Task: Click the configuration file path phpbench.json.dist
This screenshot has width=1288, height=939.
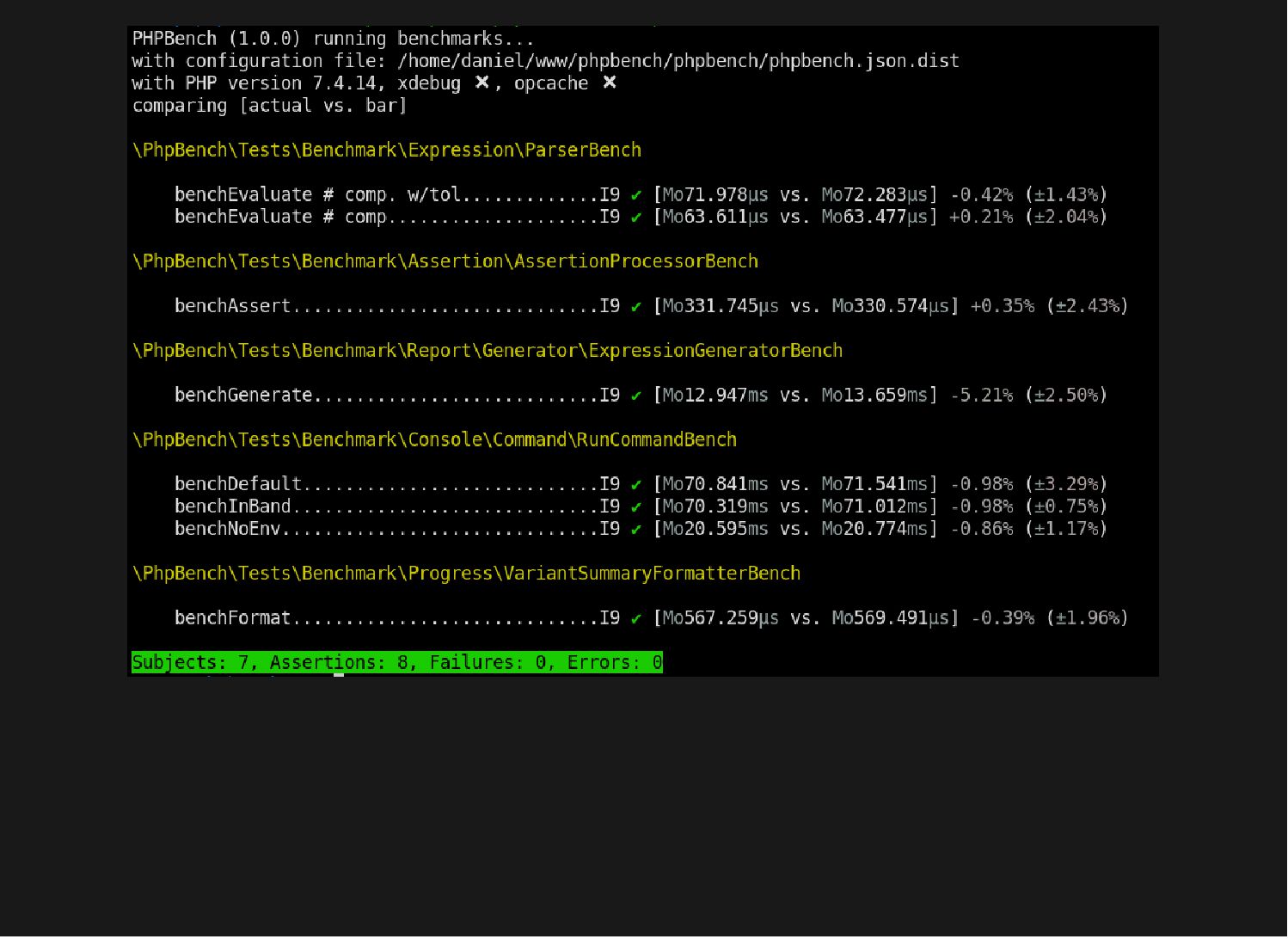Action: [x=678, y=61]
